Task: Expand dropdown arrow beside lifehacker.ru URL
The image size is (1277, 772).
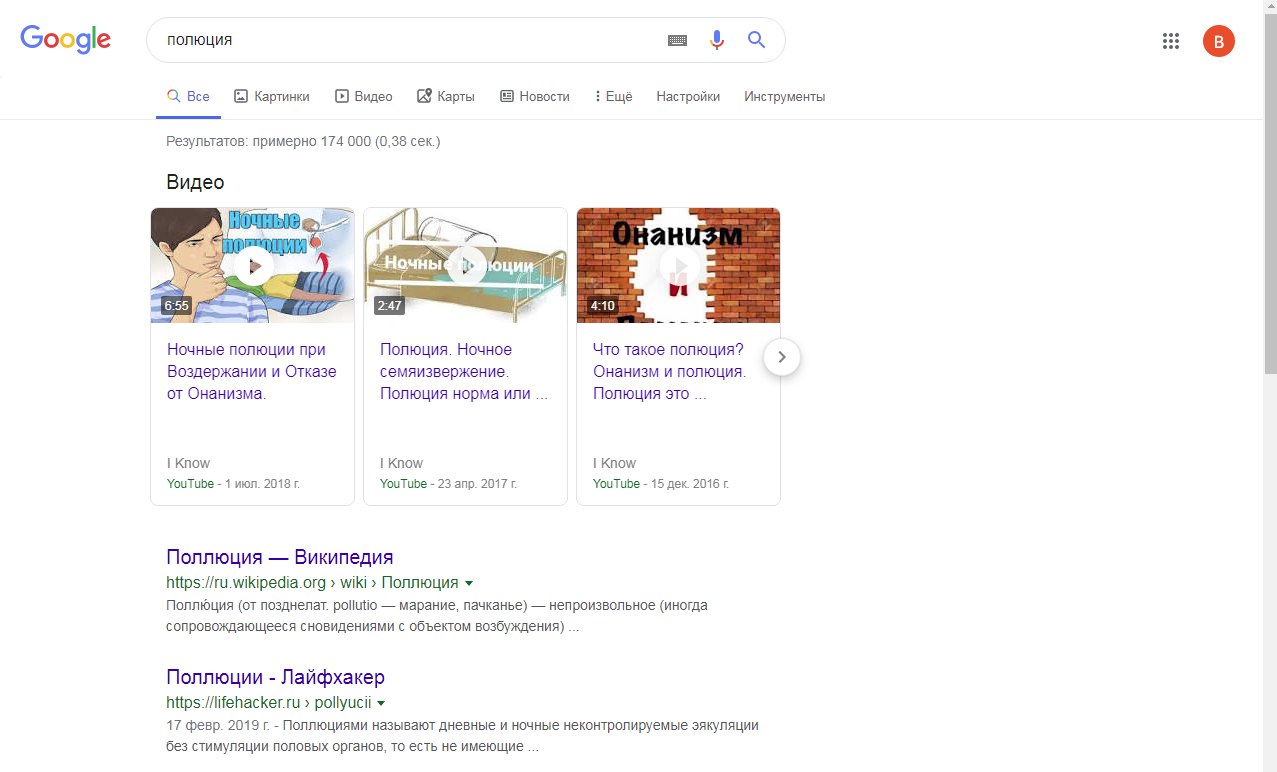Action: [381, 703]
